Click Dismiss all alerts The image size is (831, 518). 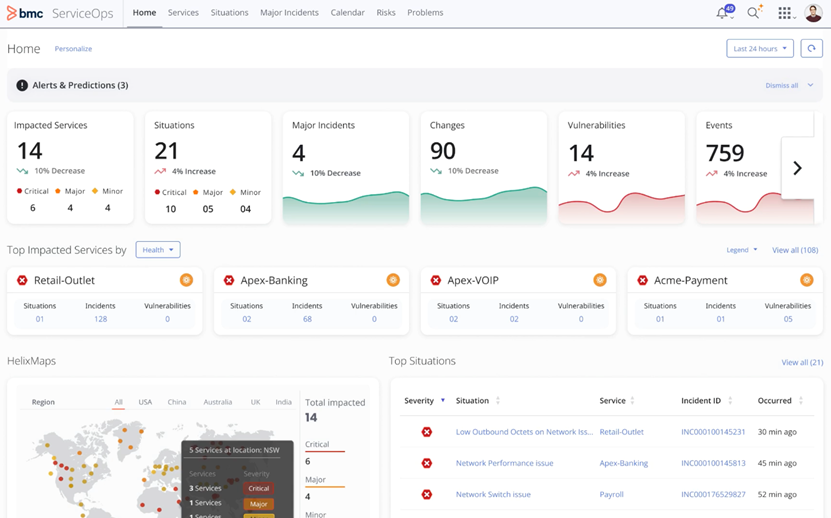tap(782, 86)
